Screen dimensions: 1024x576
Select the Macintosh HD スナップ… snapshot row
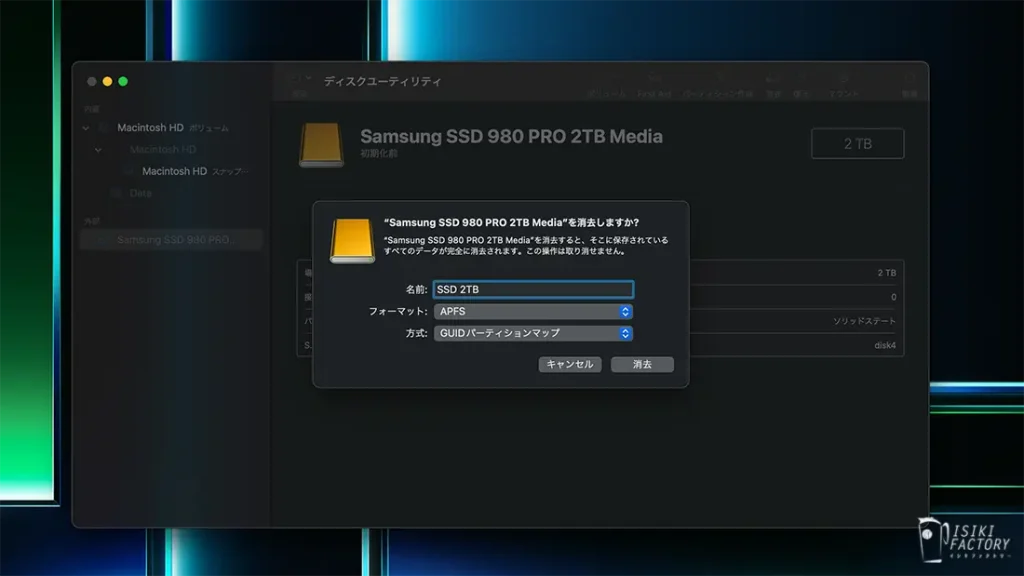coord(172,171)
